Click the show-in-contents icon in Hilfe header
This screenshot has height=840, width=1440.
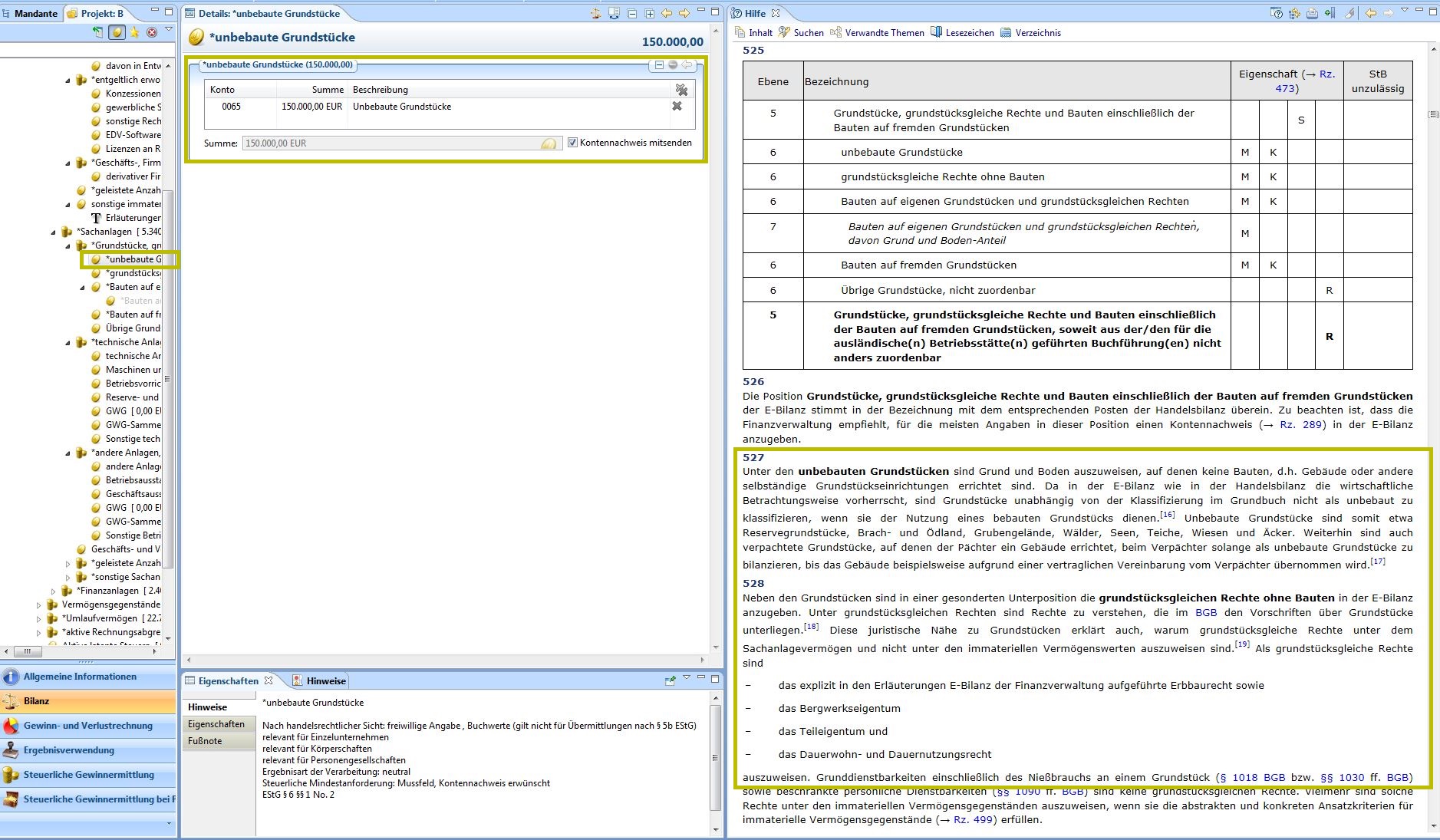[x=1294, y=13]
